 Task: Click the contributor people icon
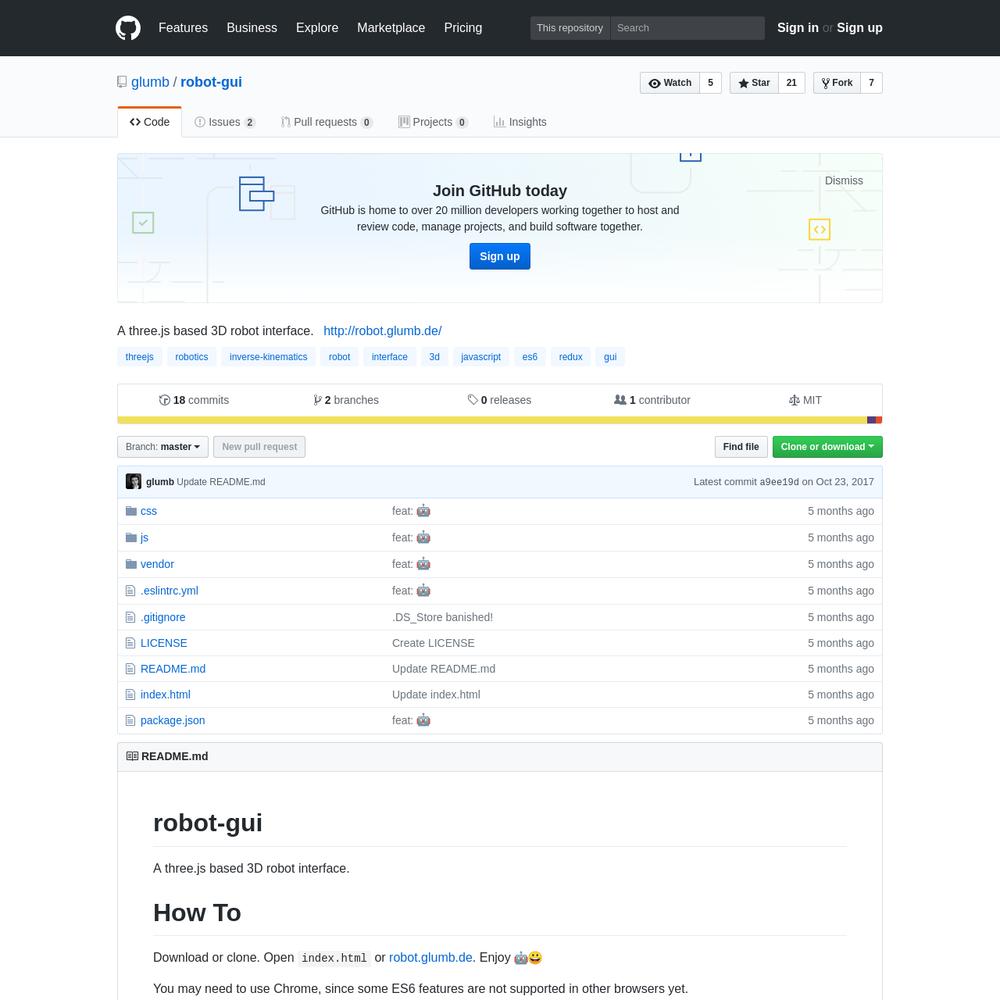(x=620, y=399)
